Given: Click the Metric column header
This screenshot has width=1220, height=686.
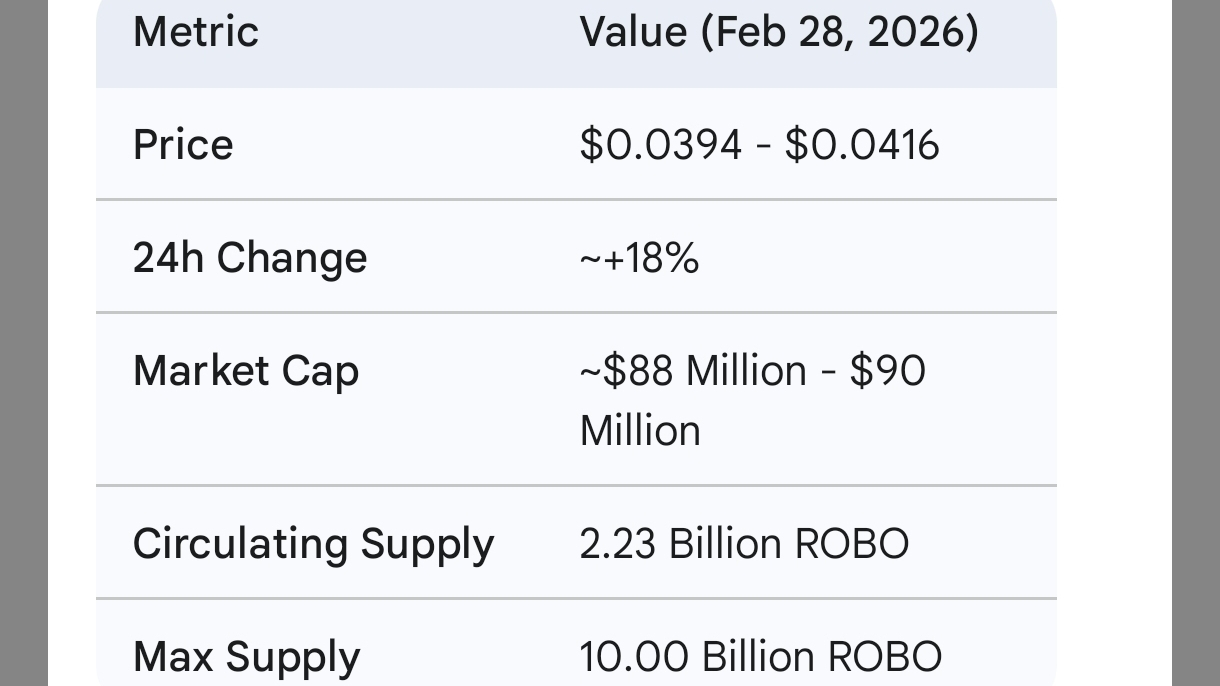Looking at the screenshot, I should click(196, 32).
